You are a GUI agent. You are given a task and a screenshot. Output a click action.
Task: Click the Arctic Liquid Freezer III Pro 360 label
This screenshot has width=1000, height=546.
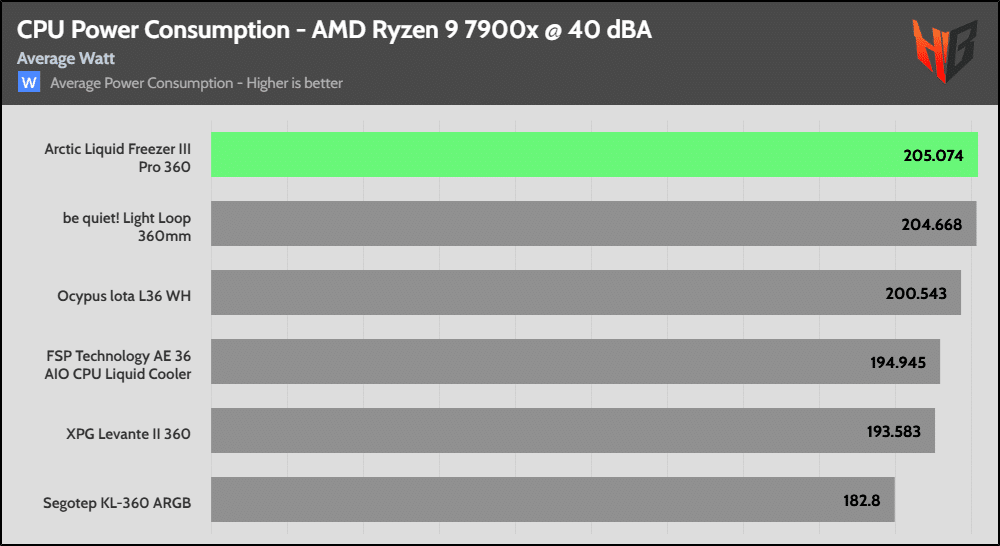[x=117, y=158]
